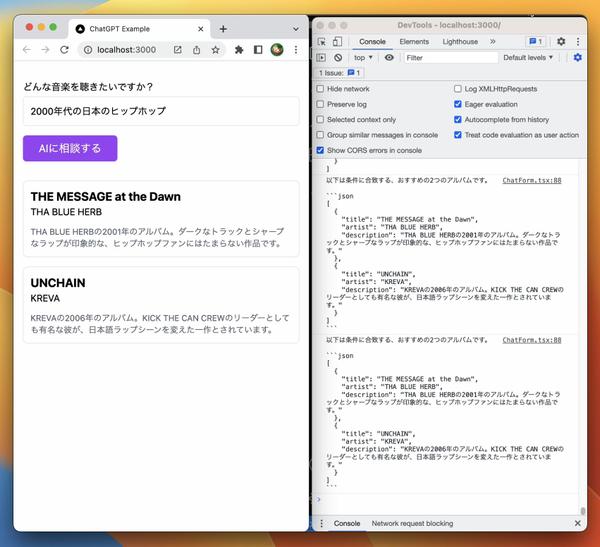Check the Preserve log checkbox
This screenshot has width=600, height=547.
[x=320, y=104]
